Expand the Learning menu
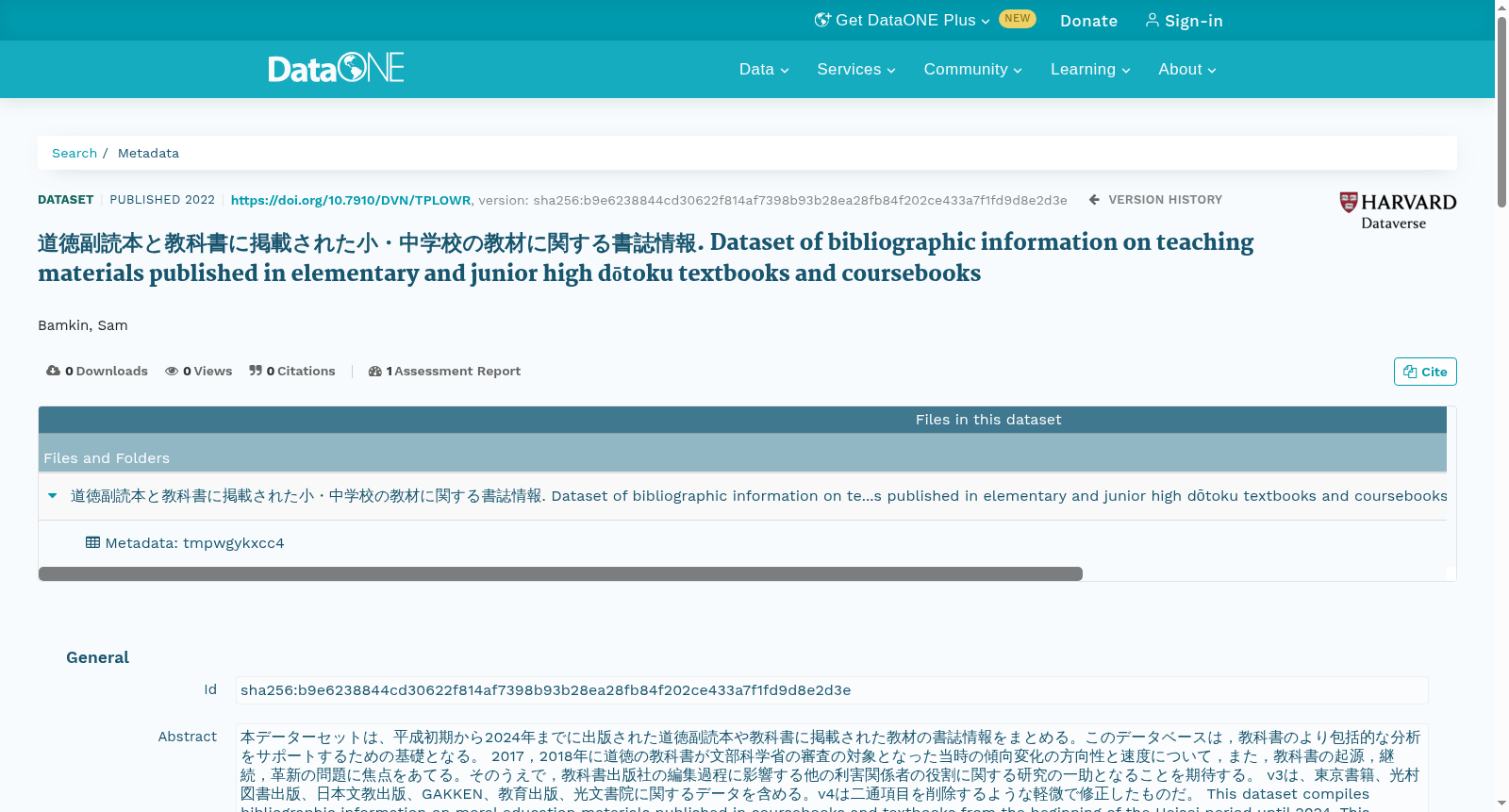This screenshot has width=1509, height=812. (x=1090, y=69)
